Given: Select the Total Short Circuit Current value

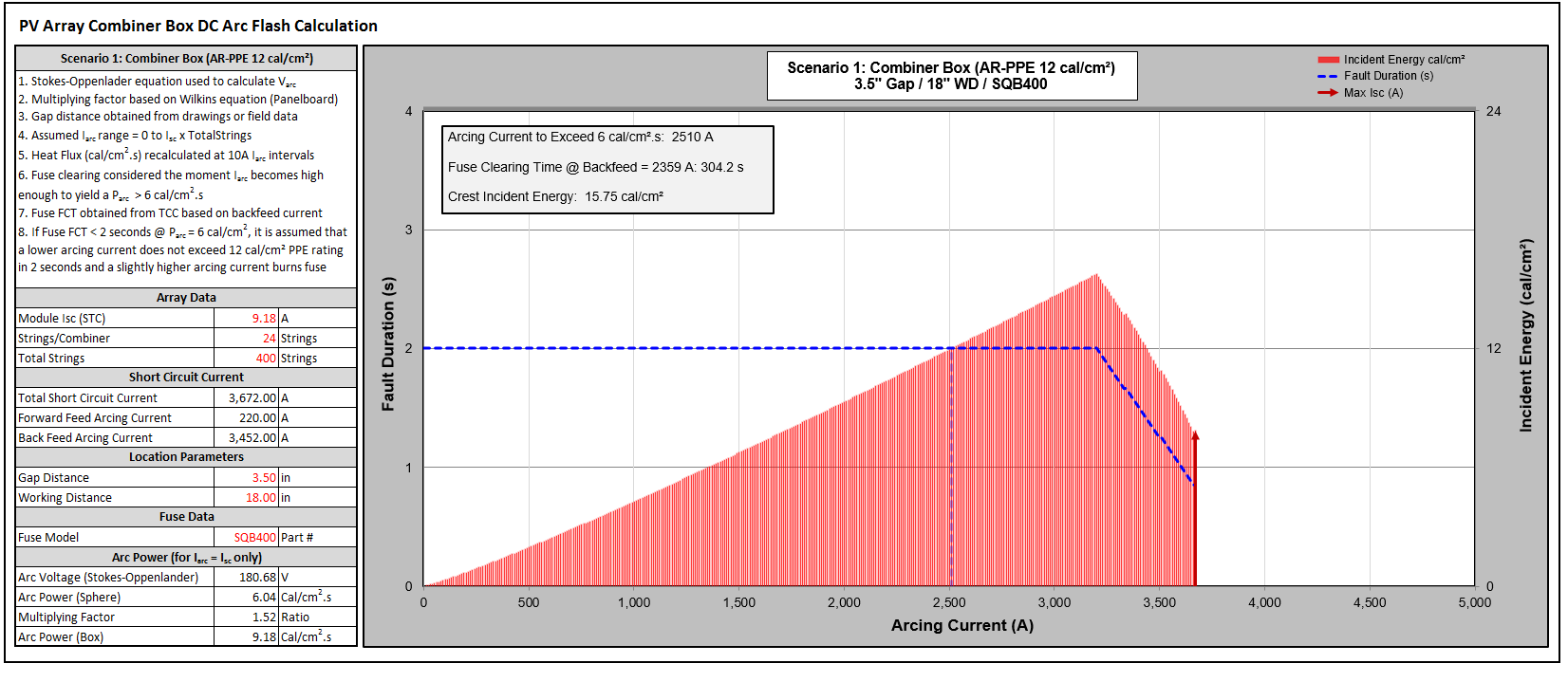Looking at the screenshot, I should [246, 398].
